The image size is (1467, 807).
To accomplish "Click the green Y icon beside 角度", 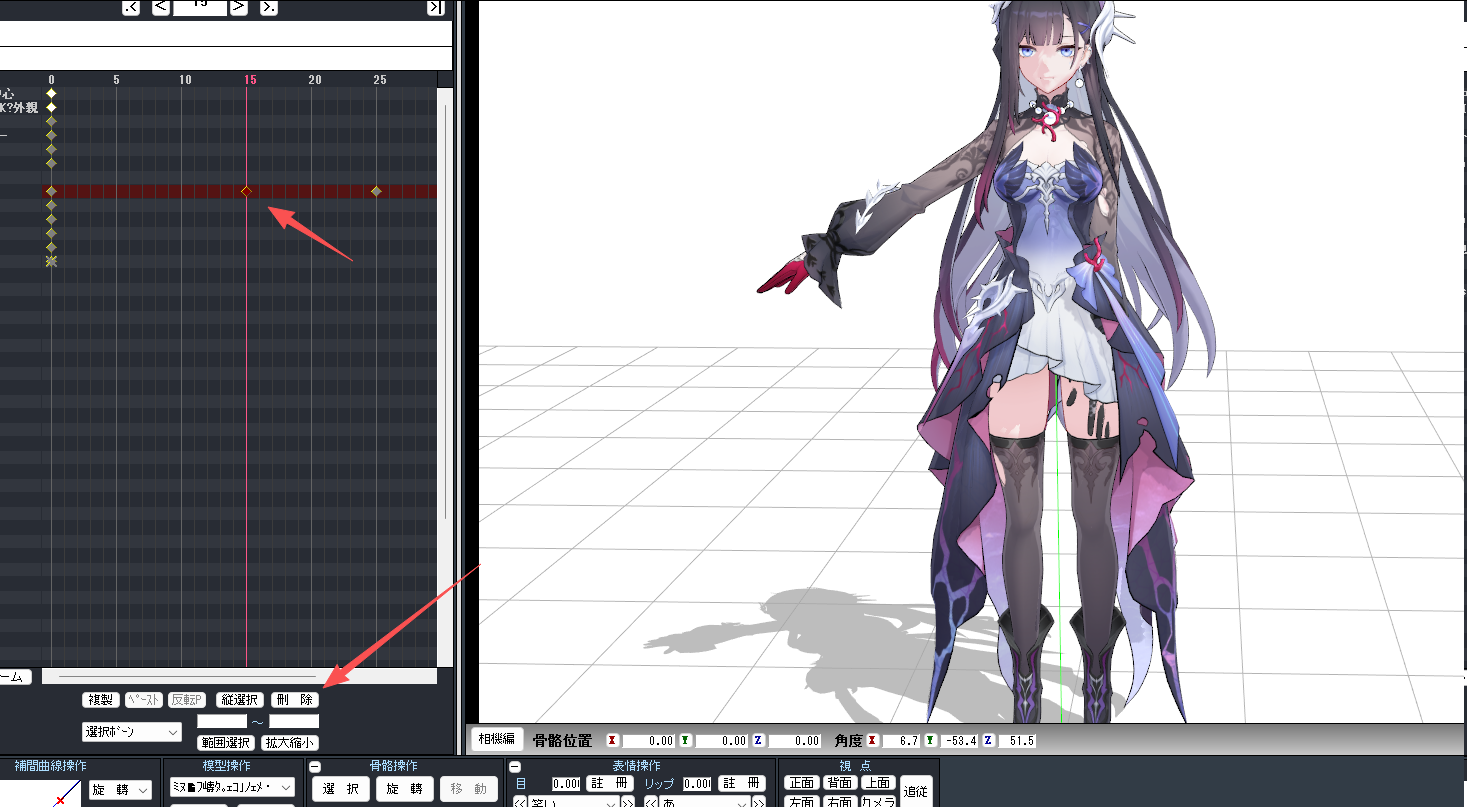I will [x=931, y=741].
